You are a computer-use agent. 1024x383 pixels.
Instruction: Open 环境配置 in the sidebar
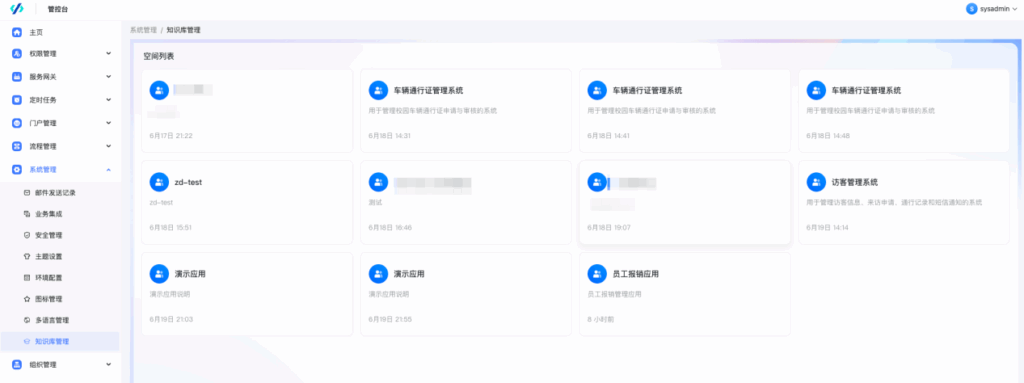coord(60,278)
